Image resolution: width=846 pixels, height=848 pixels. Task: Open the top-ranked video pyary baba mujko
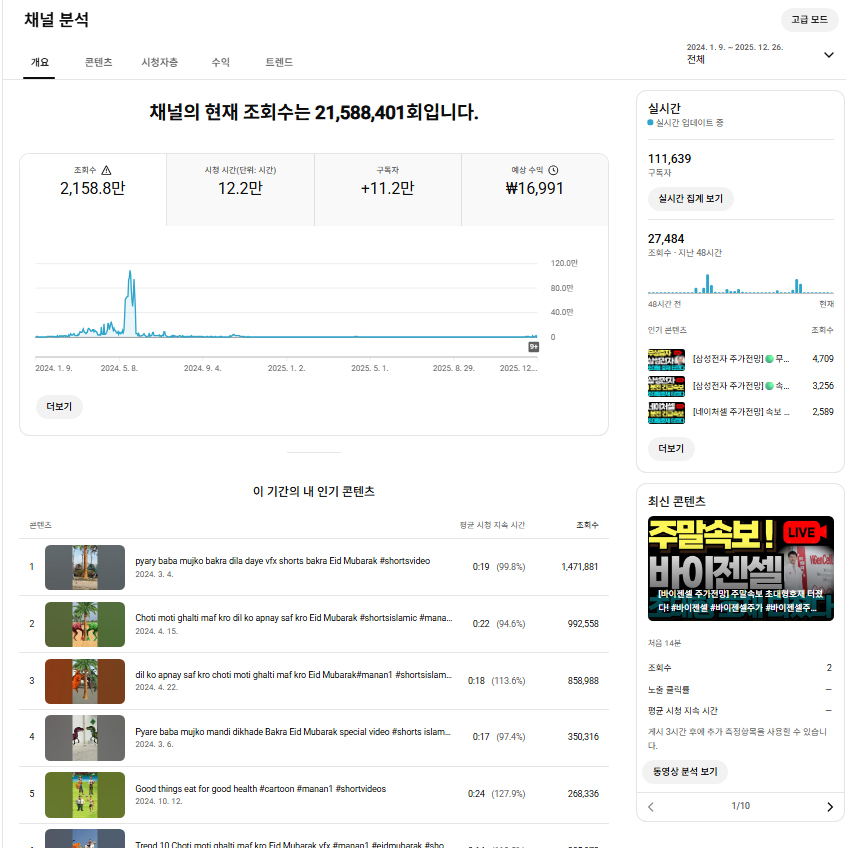coord(282,561)
